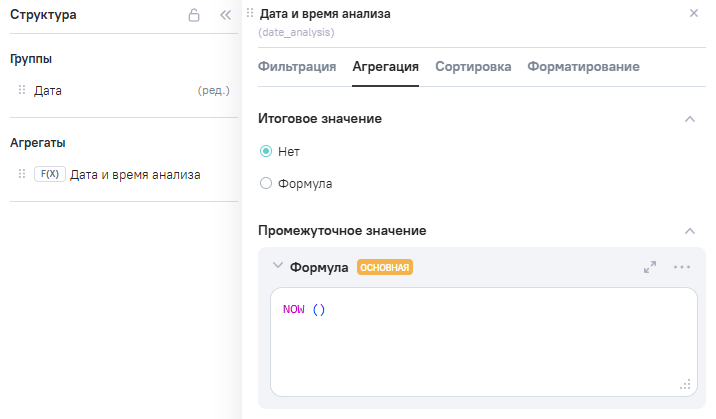Select the Дата и время анализа aggregate item

click(135, 174)
